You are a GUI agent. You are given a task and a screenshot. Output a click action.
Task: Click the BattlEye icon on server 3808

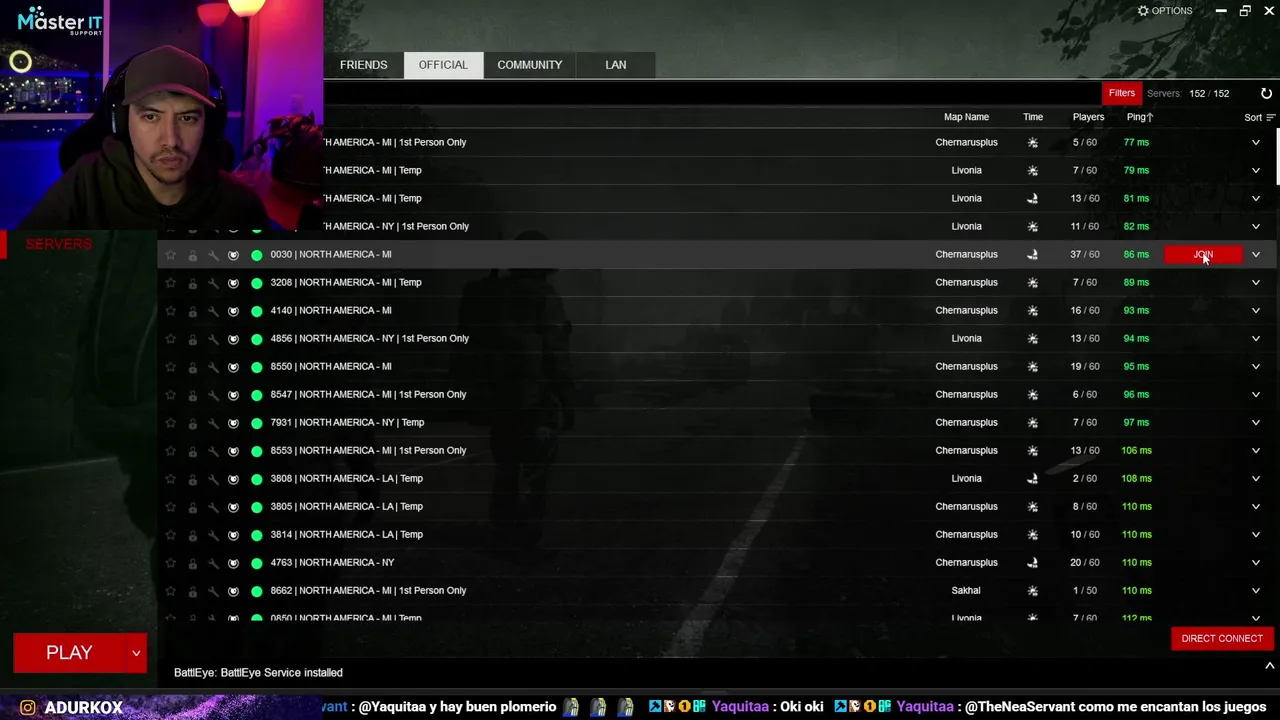click(x=233, y=479)
